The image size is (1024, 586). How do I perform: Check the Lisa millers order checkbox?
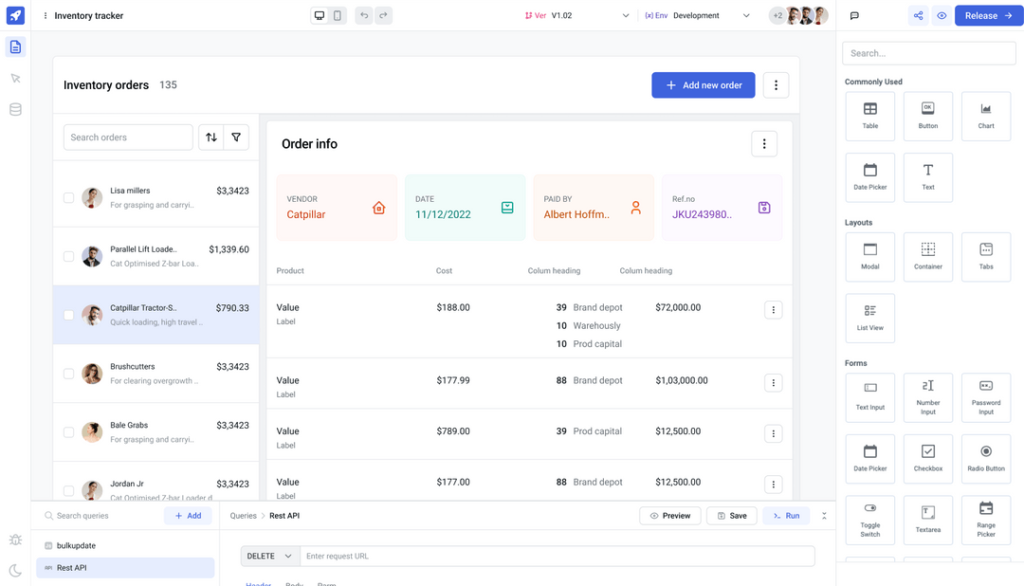[68, 196]
